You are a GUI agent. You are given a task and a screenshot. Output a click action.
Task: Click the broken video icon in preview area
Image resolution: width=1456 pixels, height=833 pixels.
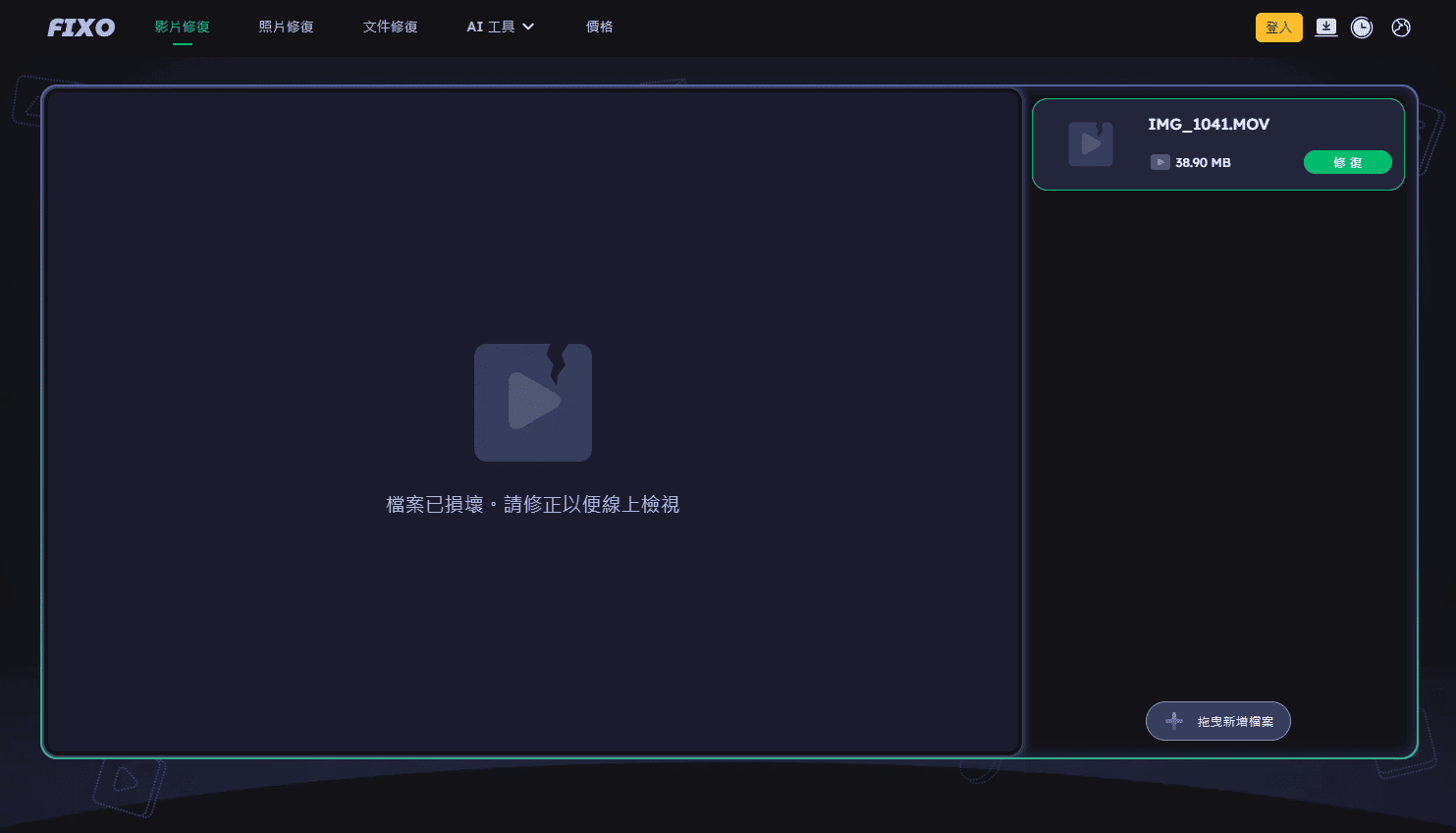pos(533,402)
